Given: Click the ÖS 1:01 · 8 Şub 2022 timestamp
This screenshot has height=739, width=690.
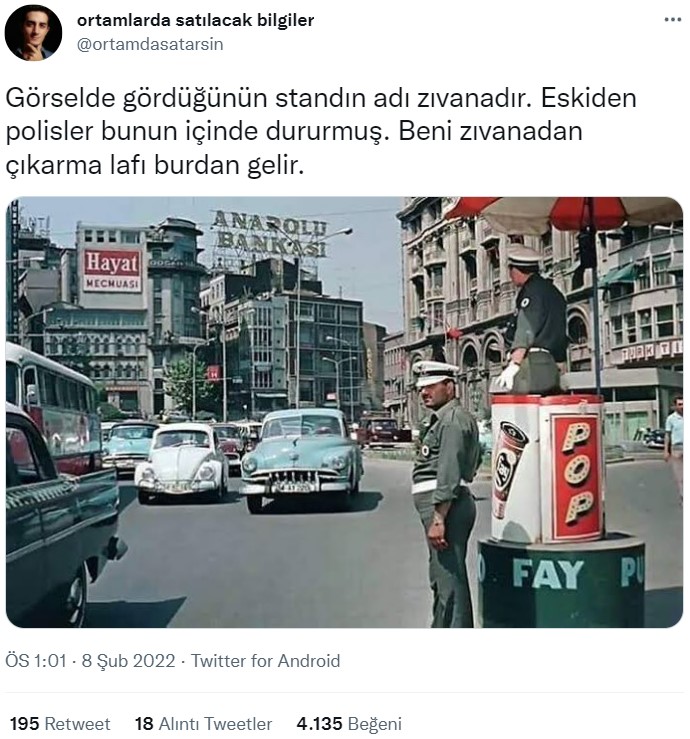Looking at the screenshot, I should tap(90, 661).
